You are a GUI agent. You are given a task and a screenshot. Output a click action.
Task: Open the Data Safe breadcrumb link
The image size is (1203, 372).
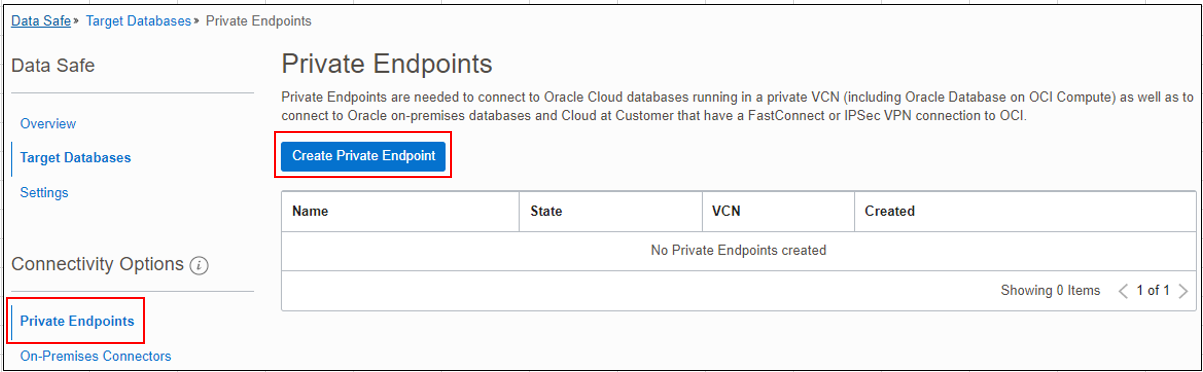tap(41, 21)
